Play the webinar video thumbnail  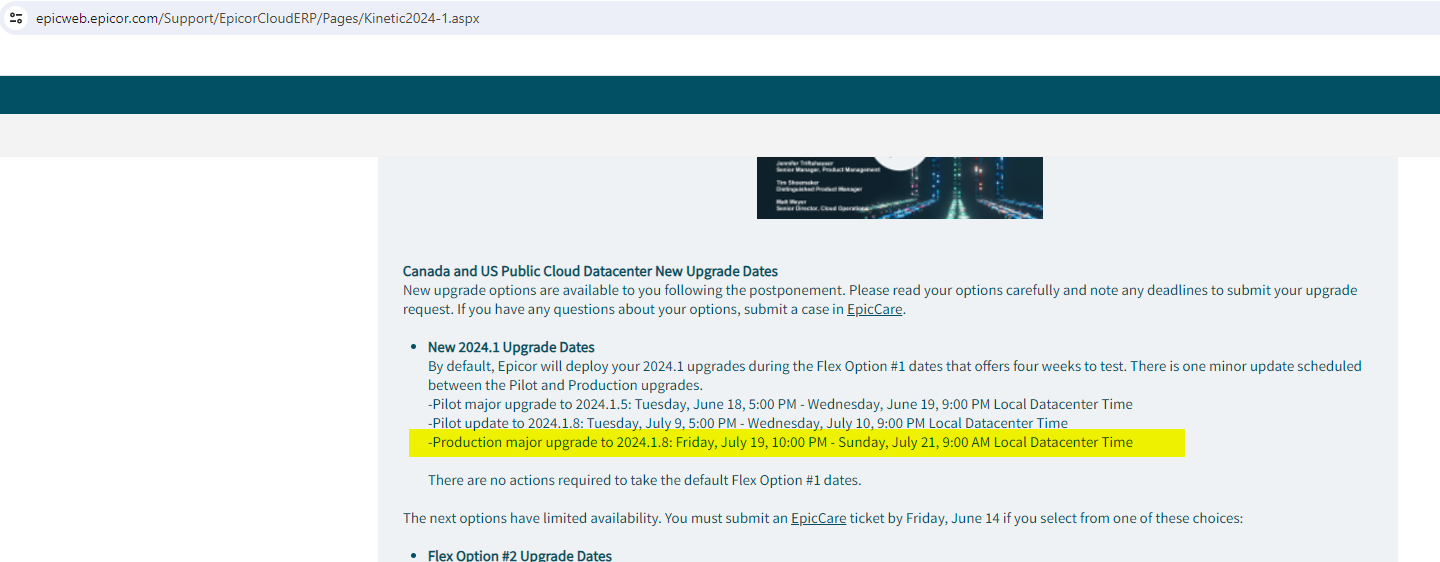coord(900,187)
